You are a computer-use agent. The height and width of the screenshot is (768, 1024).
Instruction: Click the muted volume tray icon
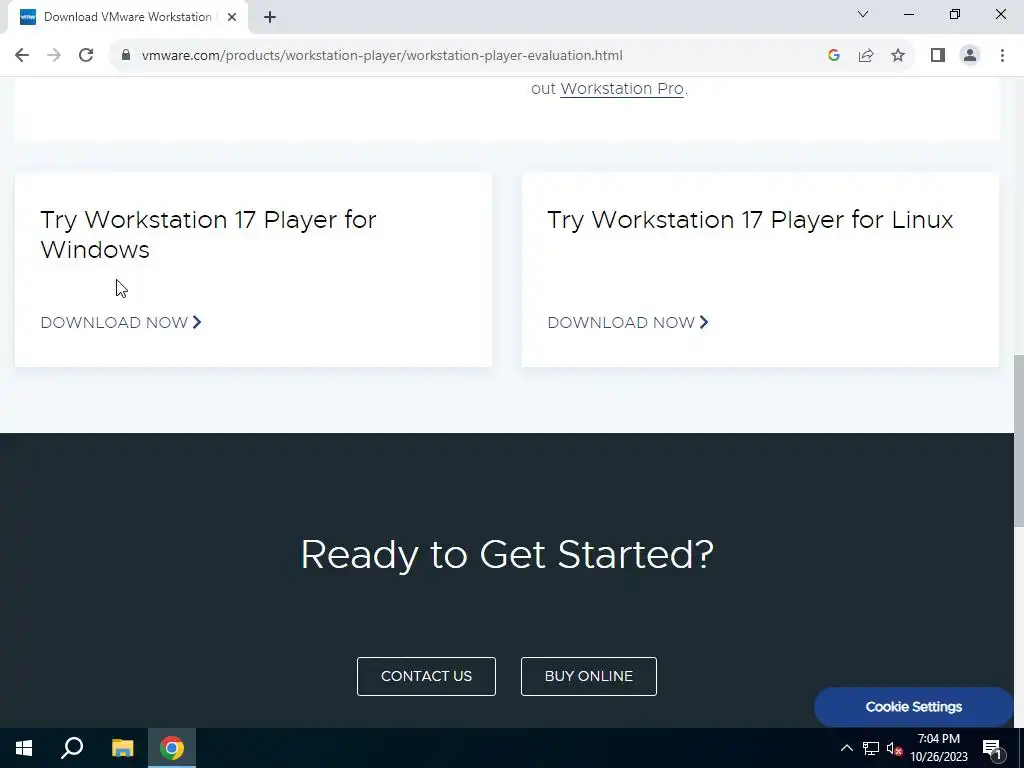(x=894, y=748)
